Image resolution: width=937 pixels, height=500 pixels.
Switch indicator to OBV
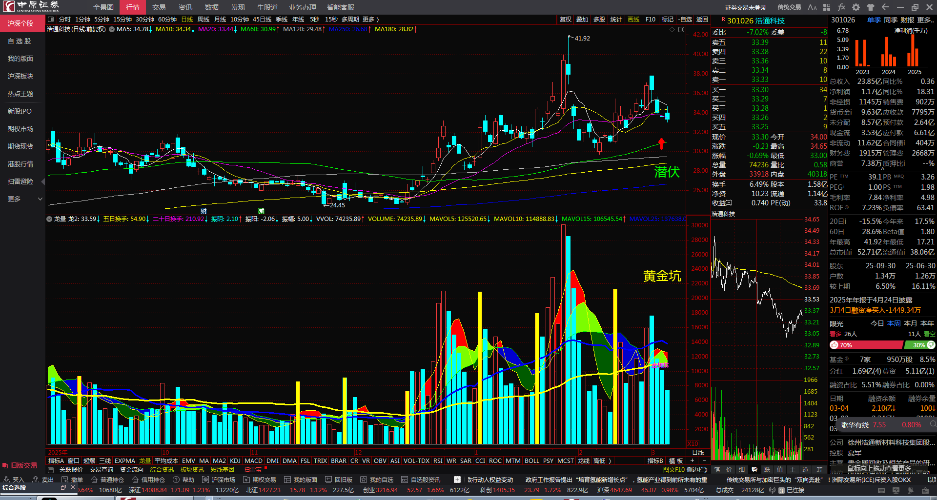[380, 461]
